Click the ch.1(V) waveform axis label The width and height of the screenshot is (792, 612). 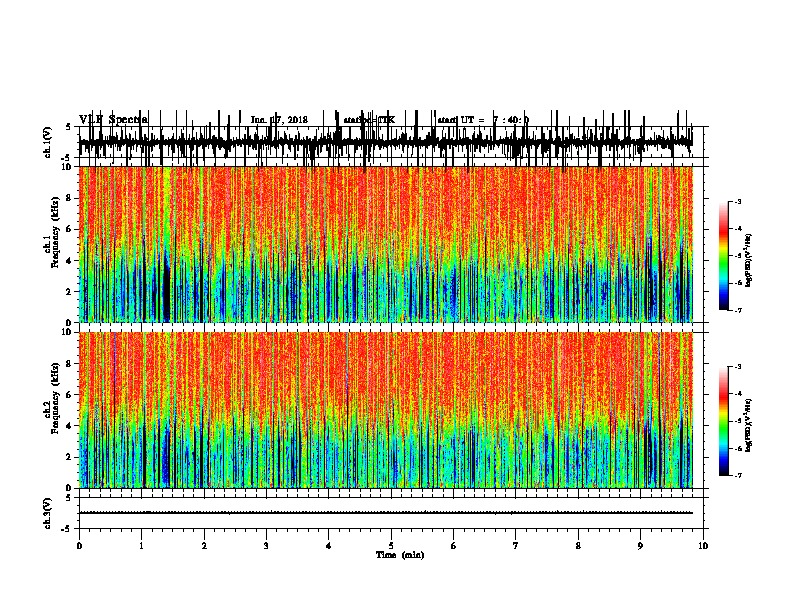(48, 142)
